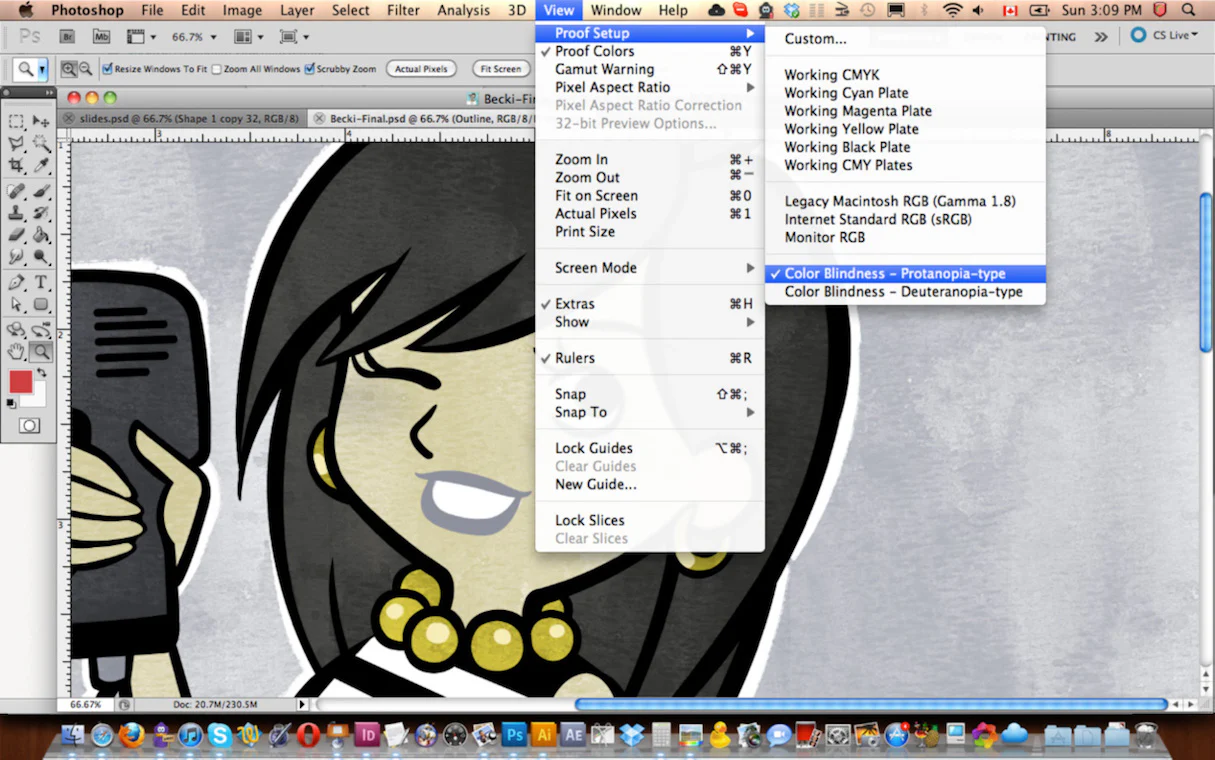
Task: Select the Horizontal Type tool
Action: coord(41,283)
